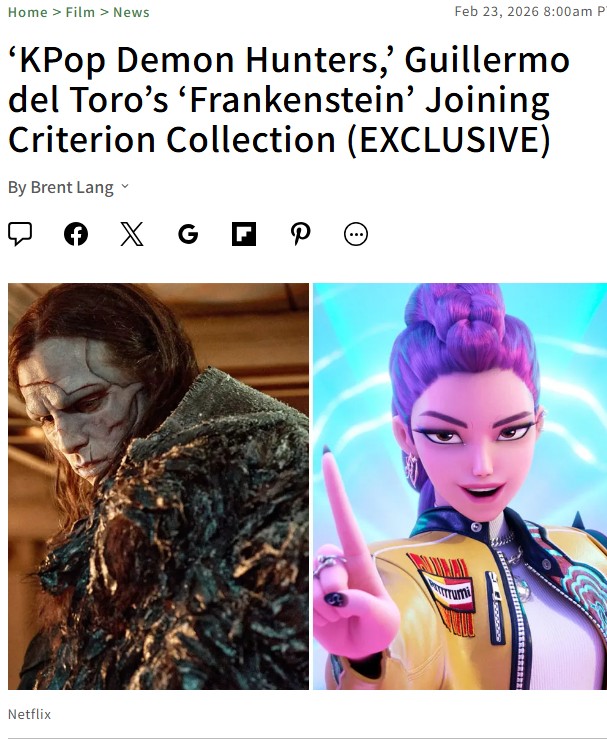This screenshot has width=607, height=740.
Task: Share the article to Flipboard
Action: pos(244,234)
